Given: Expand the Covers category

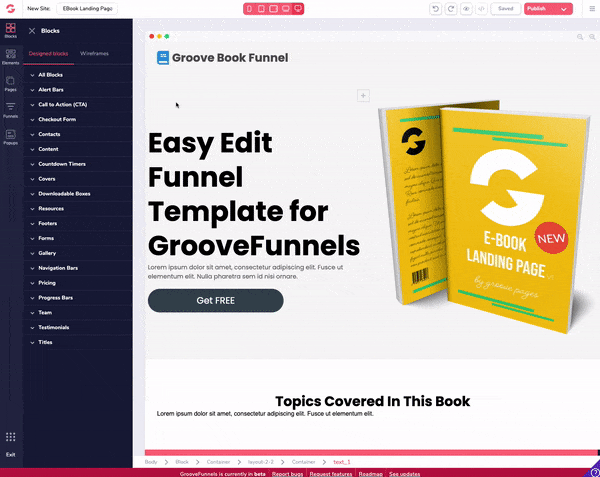Looking at the screenshot, I should click(78, 179).
